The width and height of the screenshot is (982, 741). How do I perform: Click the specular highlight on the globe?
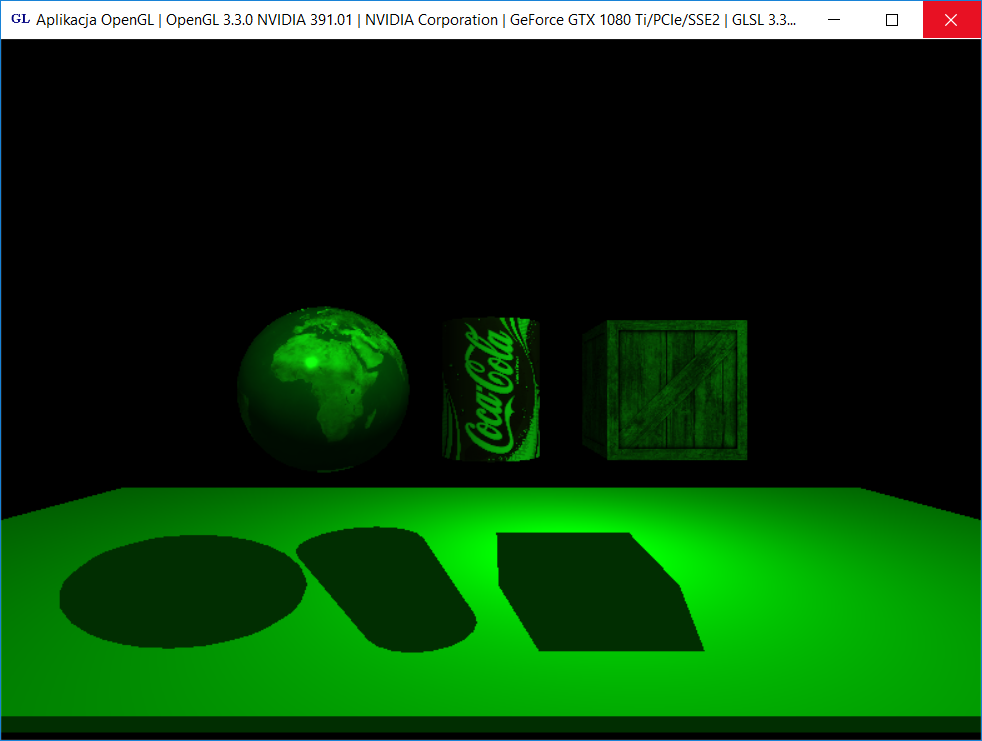pyautogui.click(x=311, y=361)
